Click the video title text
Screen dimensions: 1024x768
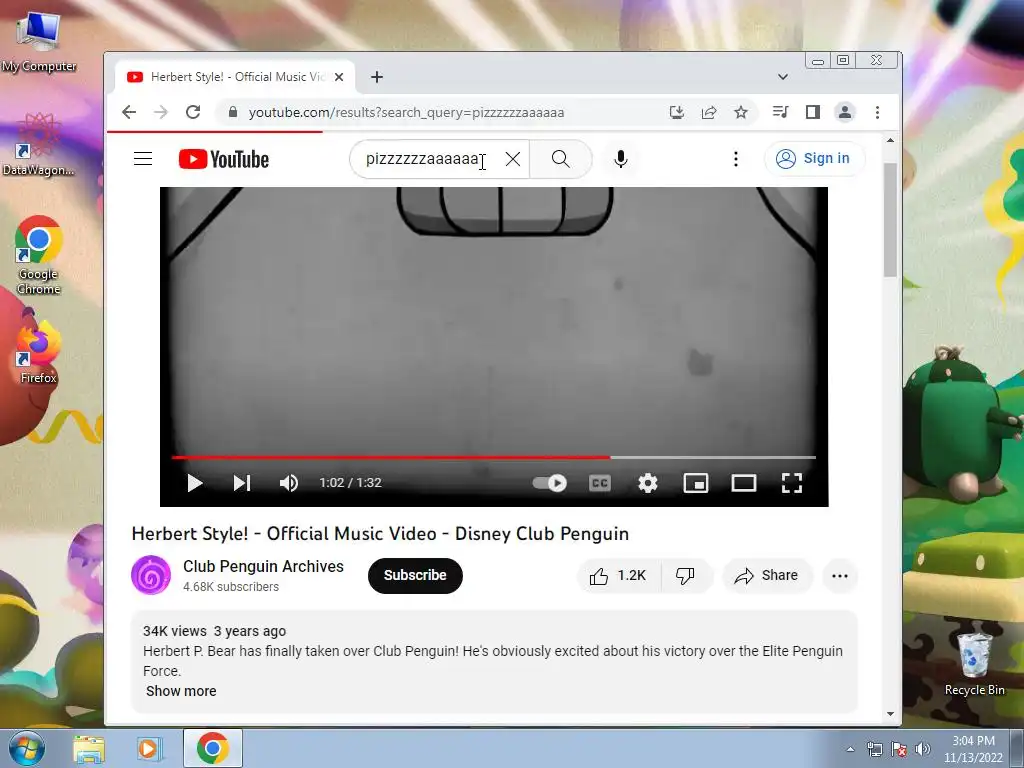tap(380, 534)
